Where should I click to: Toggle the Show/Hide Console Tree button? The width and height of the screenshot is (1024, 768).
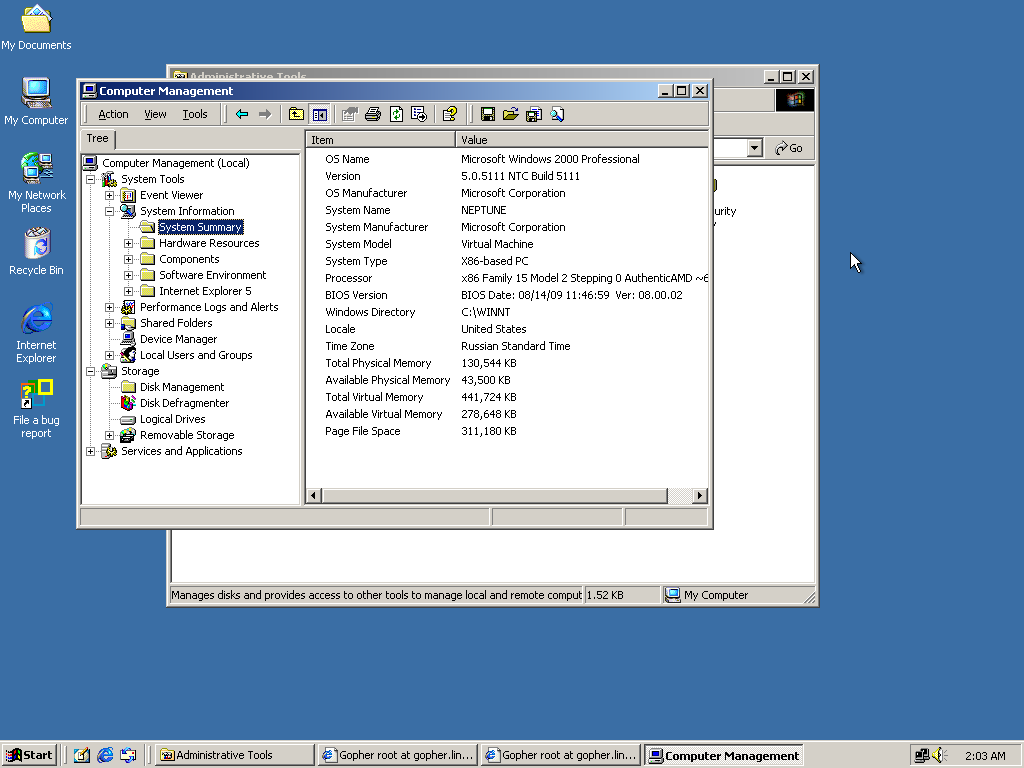tap(319, 114)
